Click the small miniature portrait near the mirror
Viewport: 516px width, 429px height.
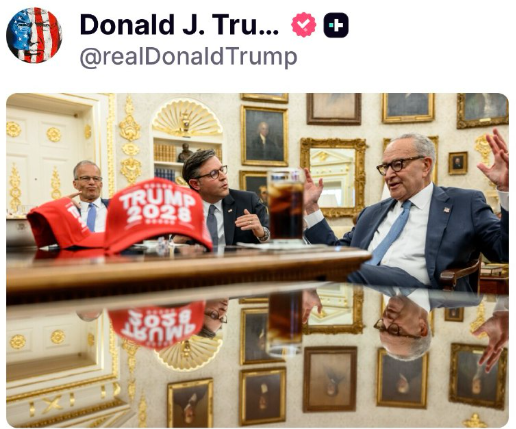[x=458, y=163]
